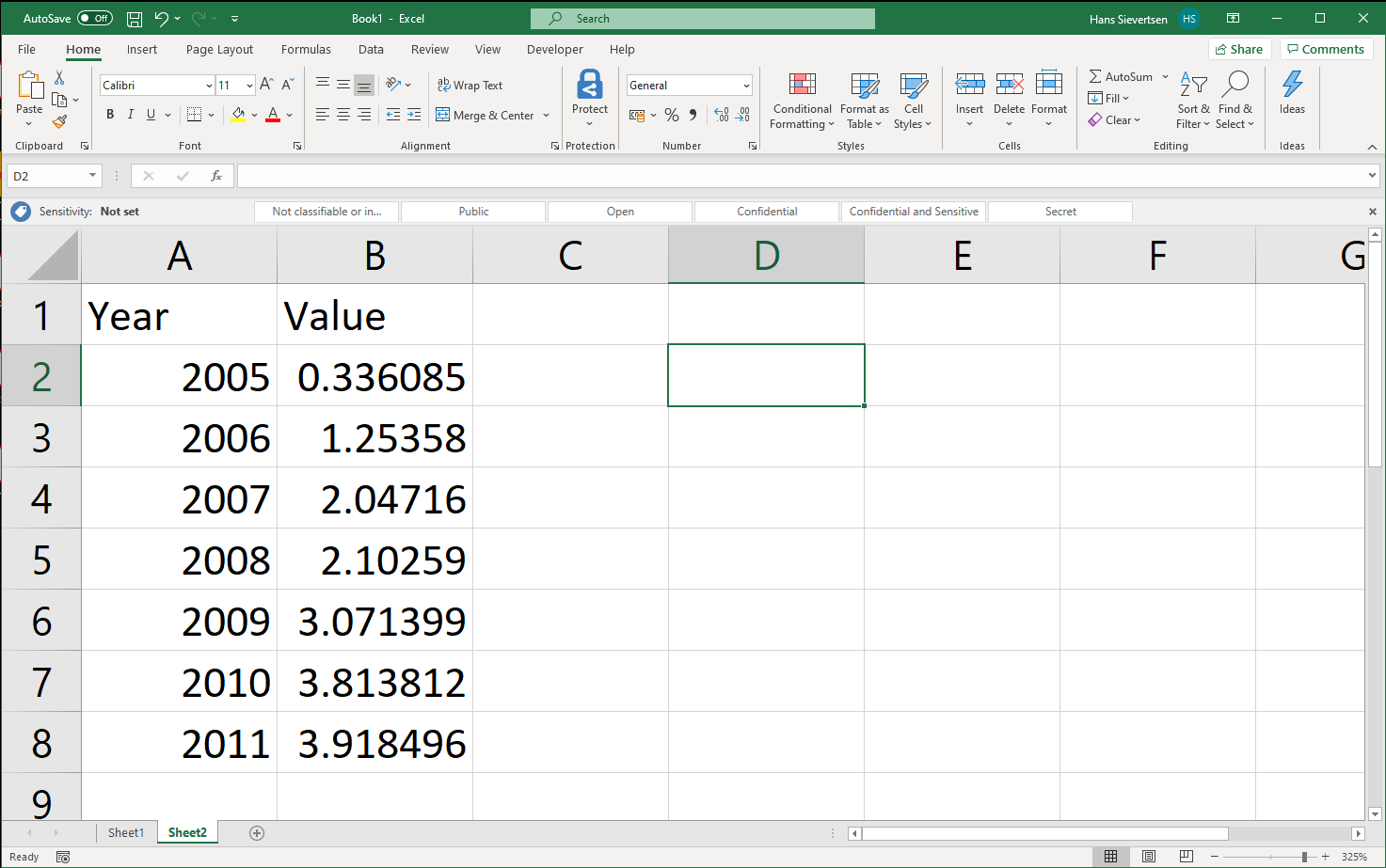1386x868 pixels.
Task: Click the zoom slider handle
Action: 1304,857
